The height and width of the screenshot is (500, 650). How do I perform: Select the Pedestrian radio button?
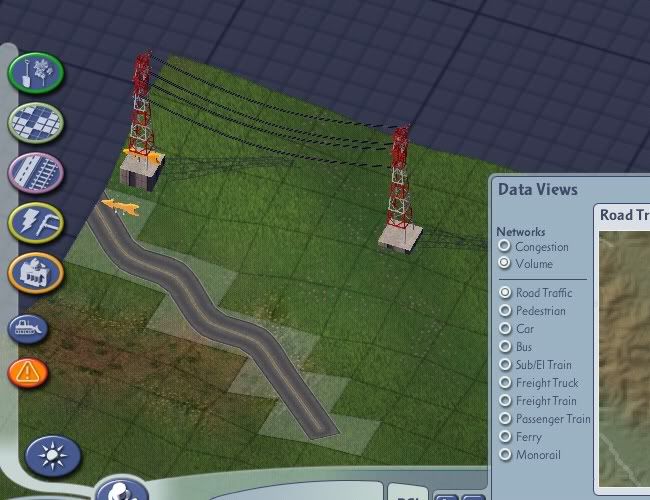pos(505,310)
